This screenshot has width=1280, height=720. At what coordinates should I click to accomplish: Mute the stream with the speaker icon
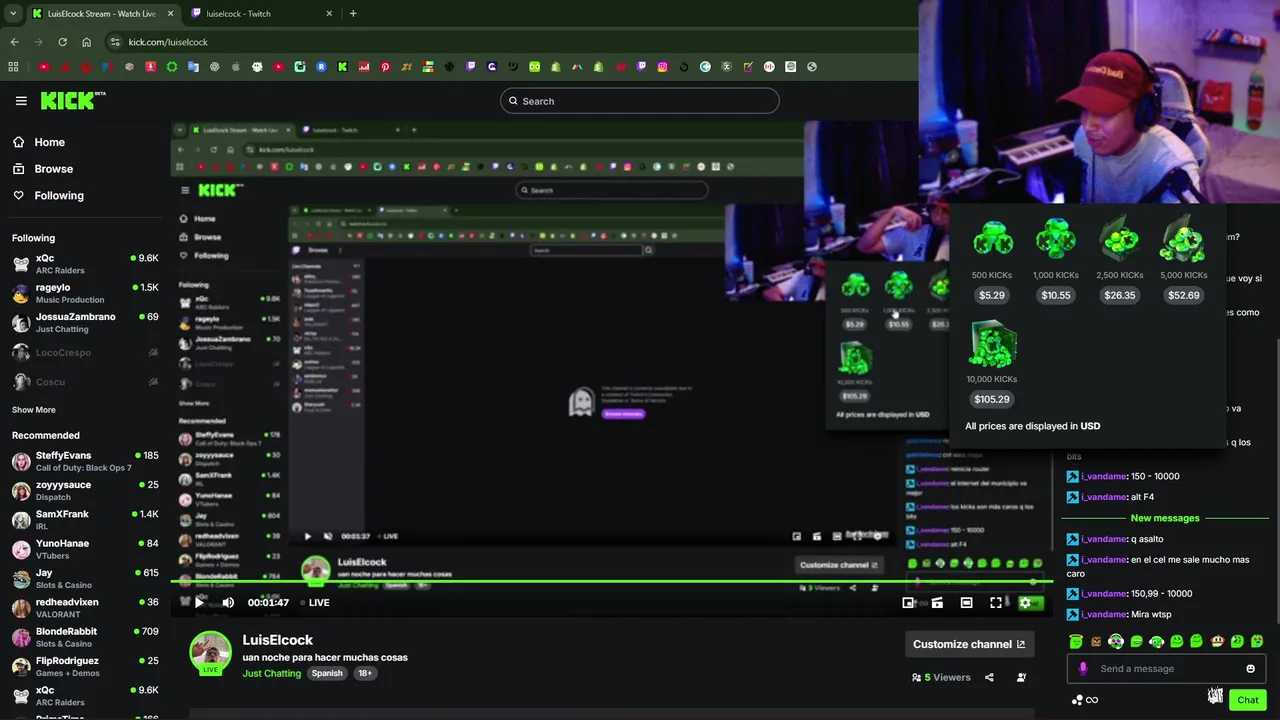click(228, 602)
